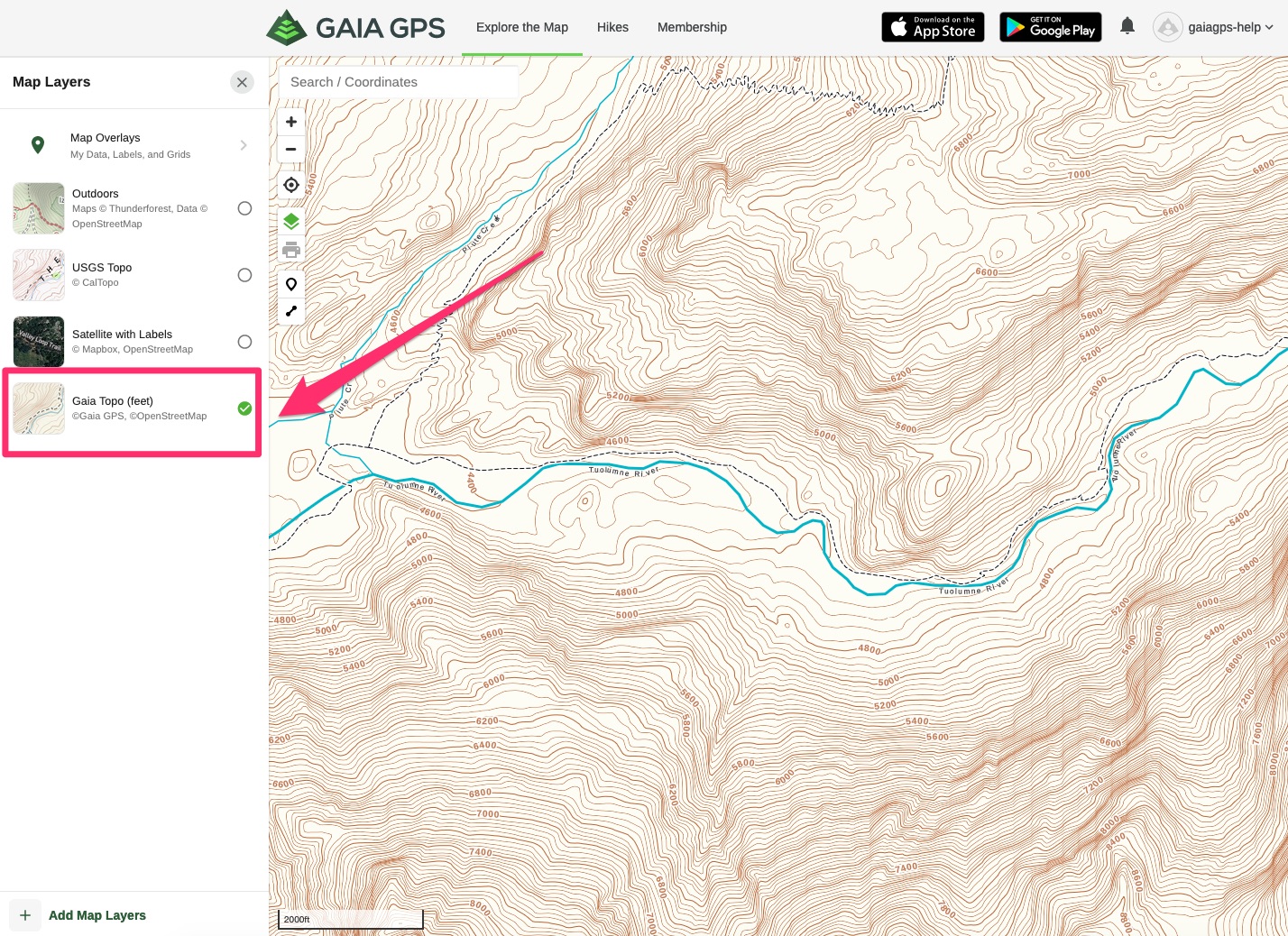
Task: Click the 2000ft scale bar
Action: (x=351, y=919)
